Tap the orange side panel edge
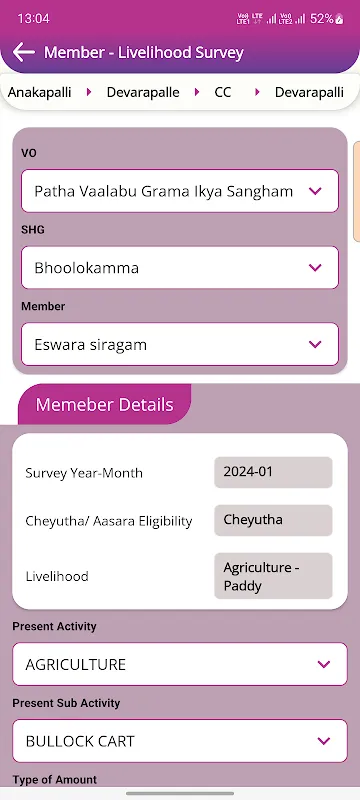360x800 pixels. coord(356,192)
